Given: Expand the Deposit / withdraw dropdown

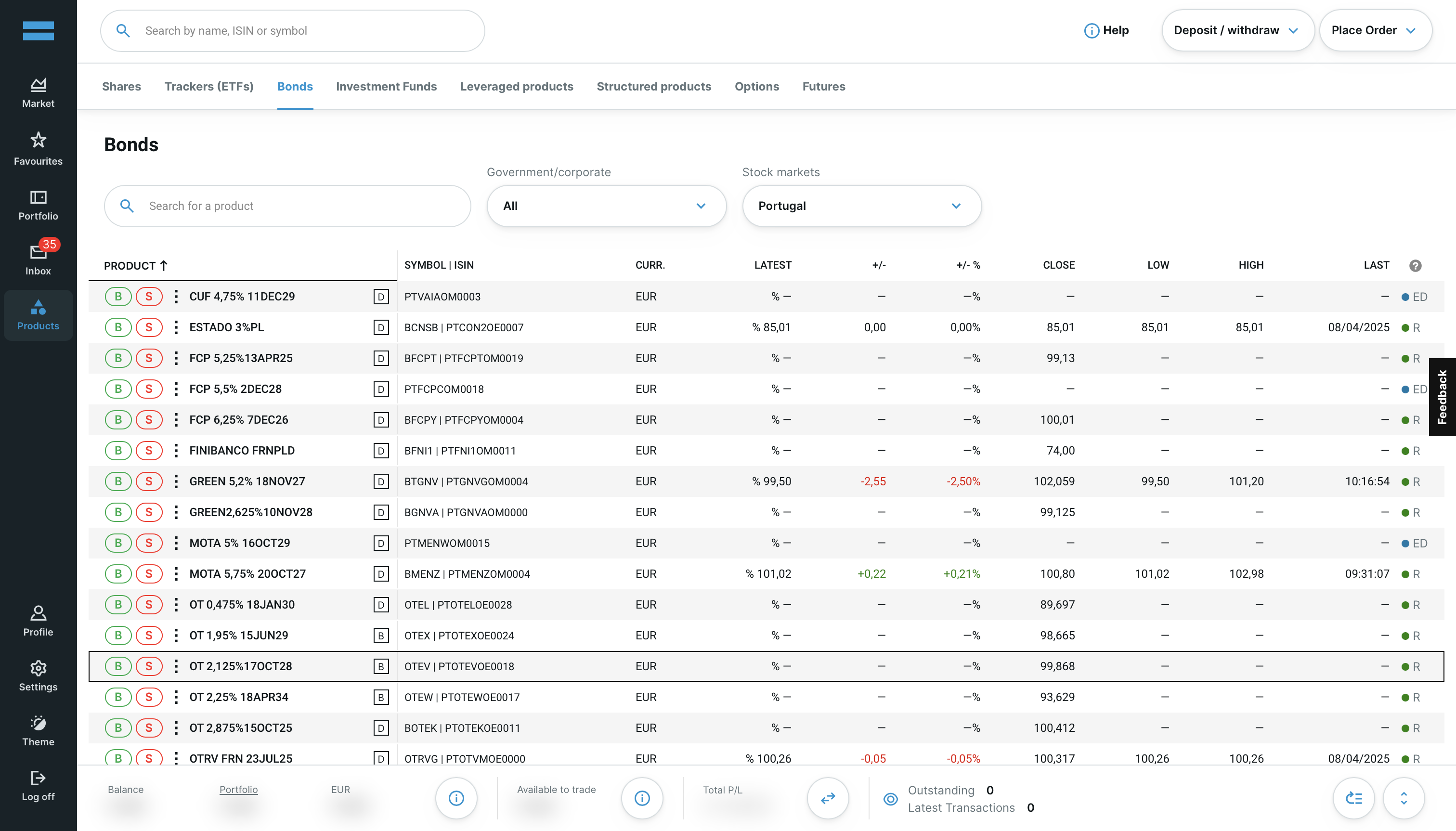Looking at the screenshot, I should point(1237,30).
